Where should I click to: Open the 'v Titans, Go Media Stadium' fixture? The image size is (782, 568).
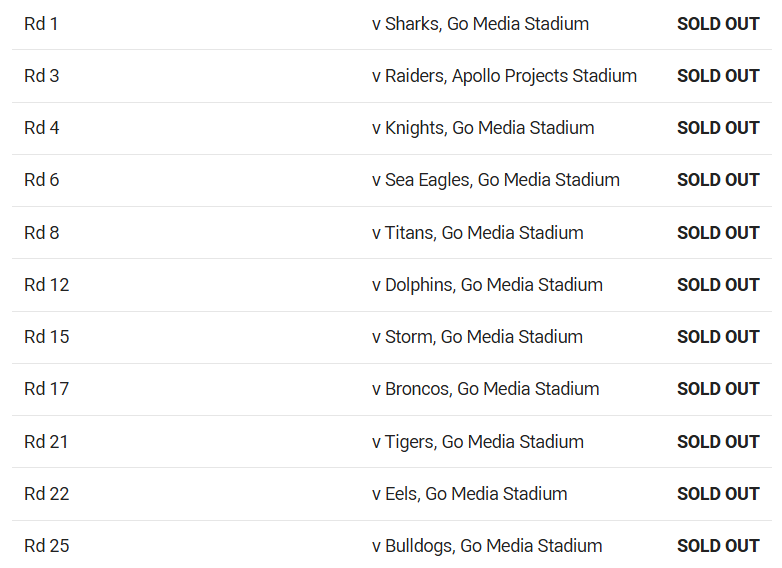[x=478, y=233]
